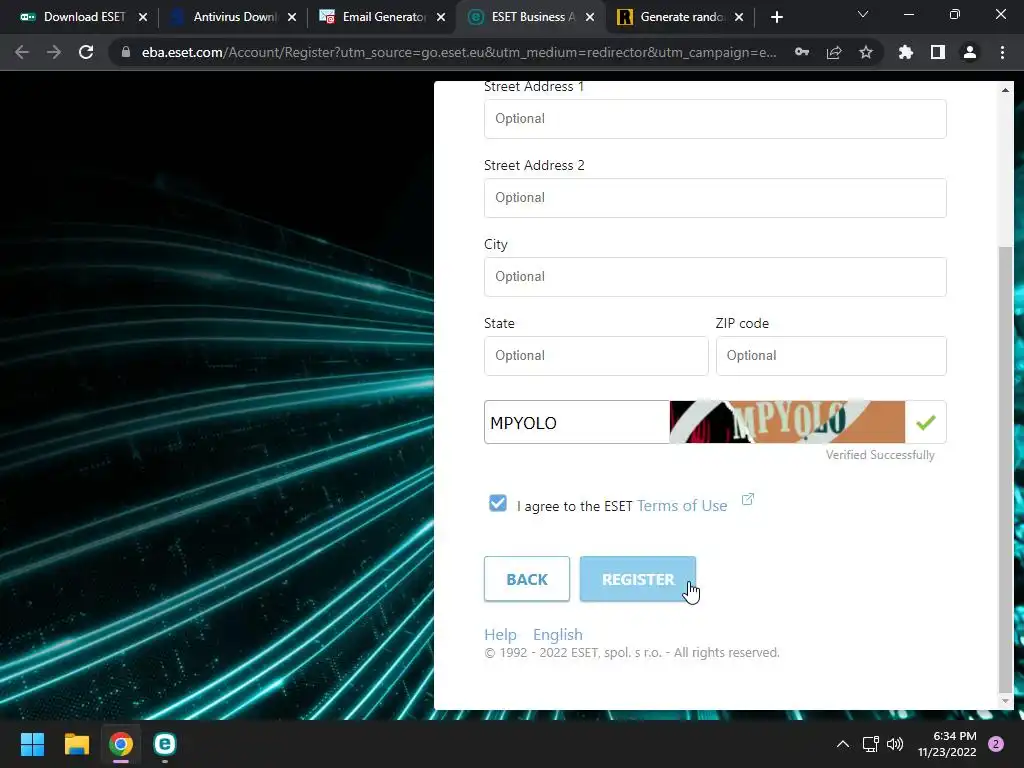Click into the ZIP code field
This screenshot has height=768, width=1024.
(x=831, y=356)
